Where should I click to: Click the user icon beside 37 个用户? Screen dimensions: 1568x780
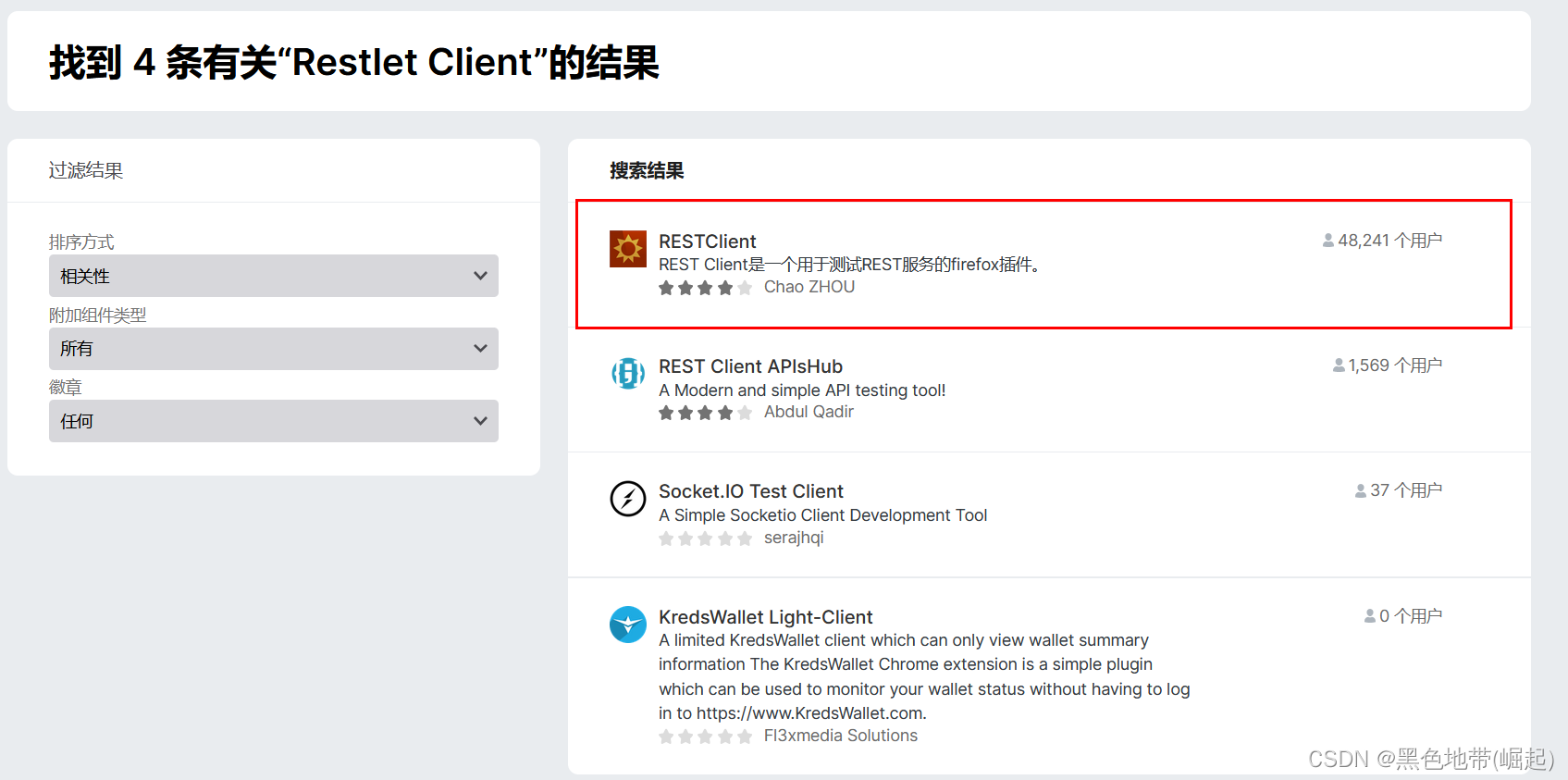point(1361,490)
